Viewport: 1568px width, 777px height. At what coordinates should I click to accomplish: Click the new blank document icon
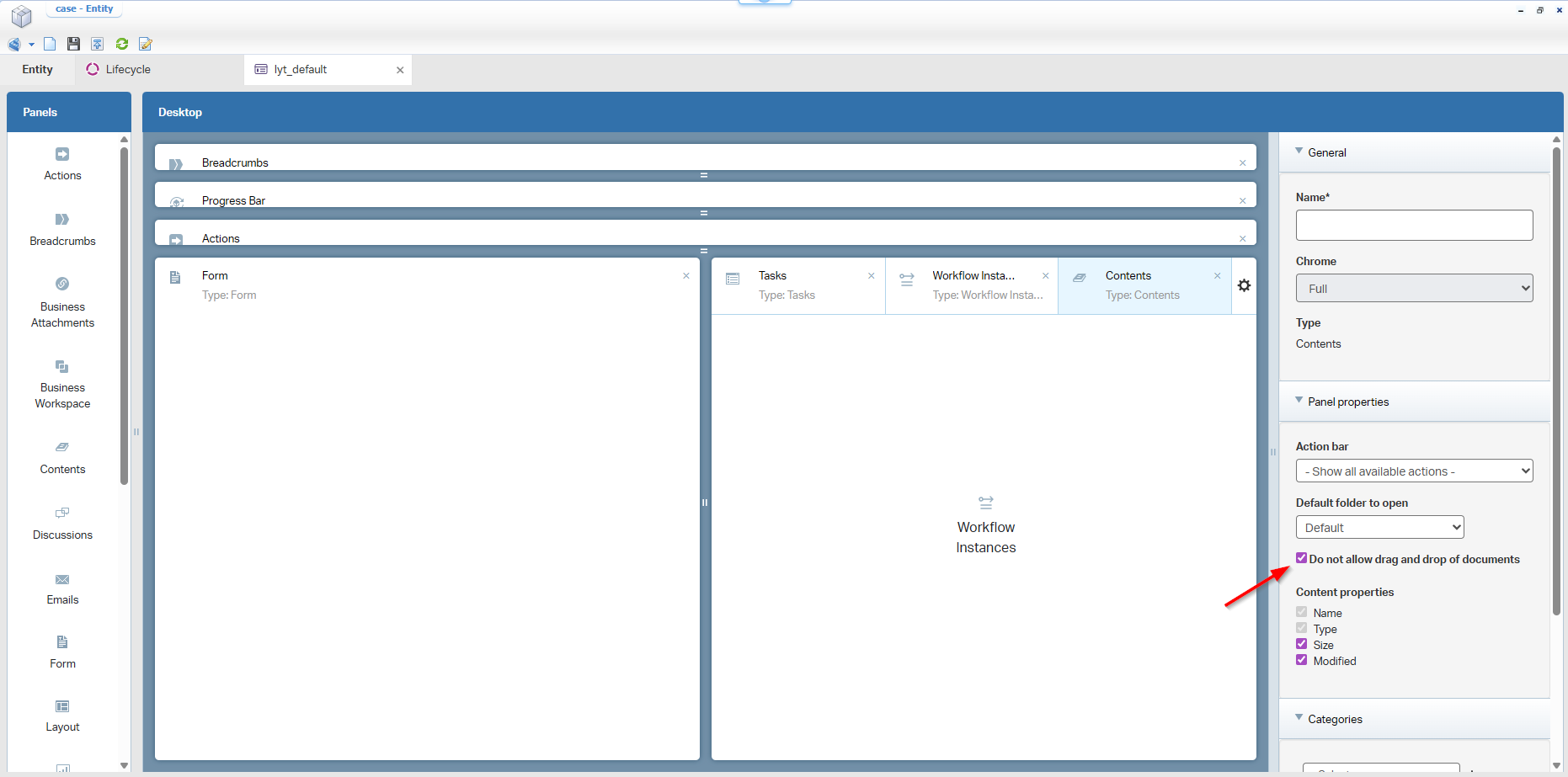tap(50, 44)
